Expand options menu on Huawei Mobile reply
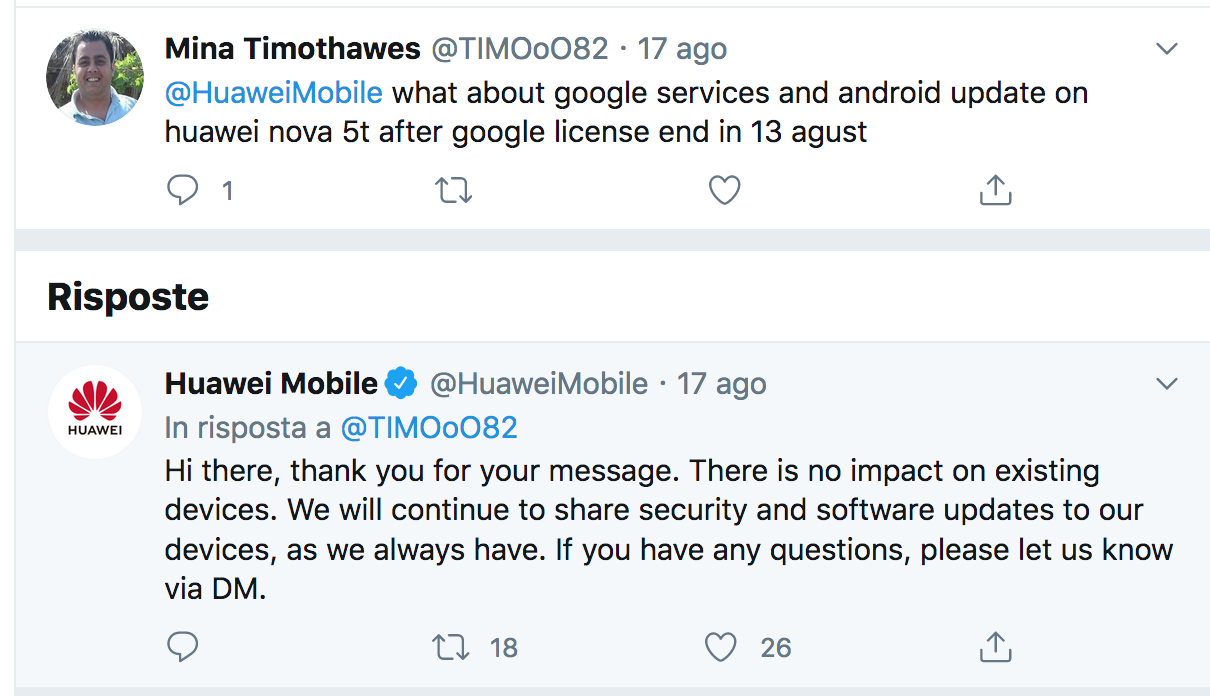 point(1166,383)
